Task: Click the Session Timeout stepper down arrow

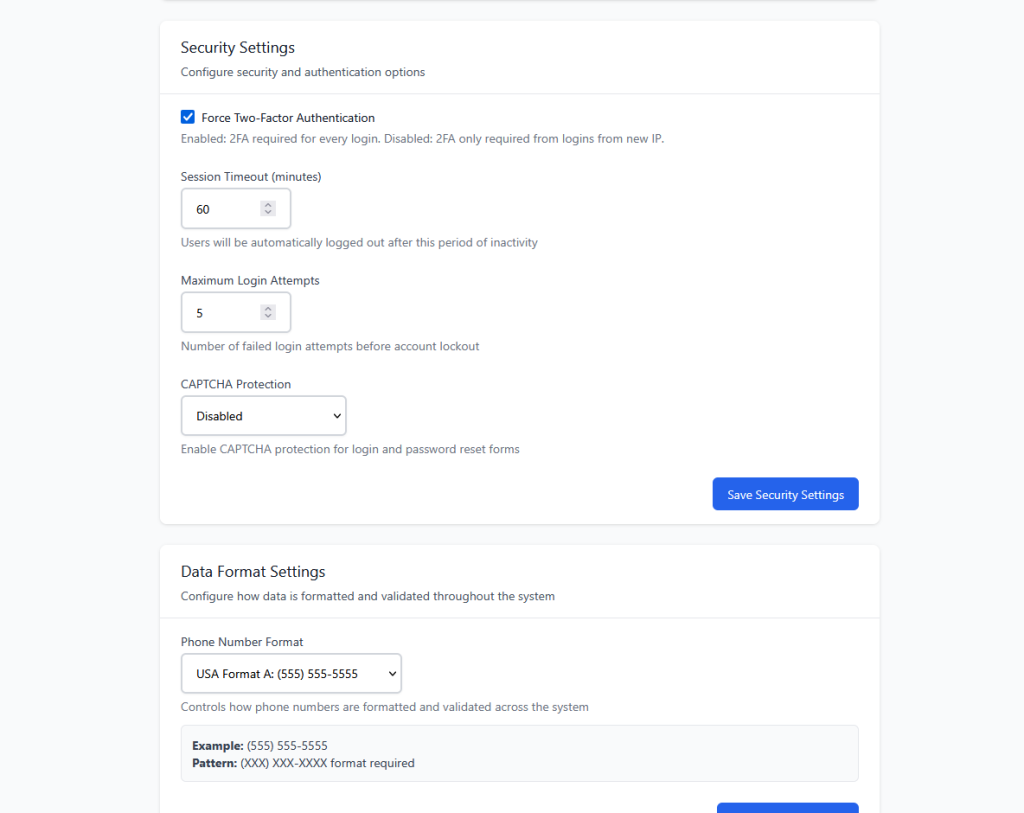Action: (x=267, y=212)
